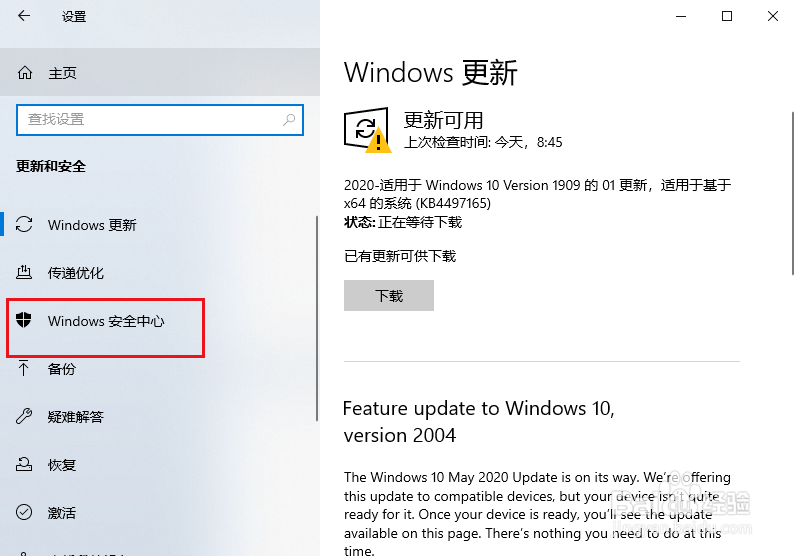Screen dimensions: 796x556
Task: Click the 恢复 recovery icon
Action: (x=24, y=464)
